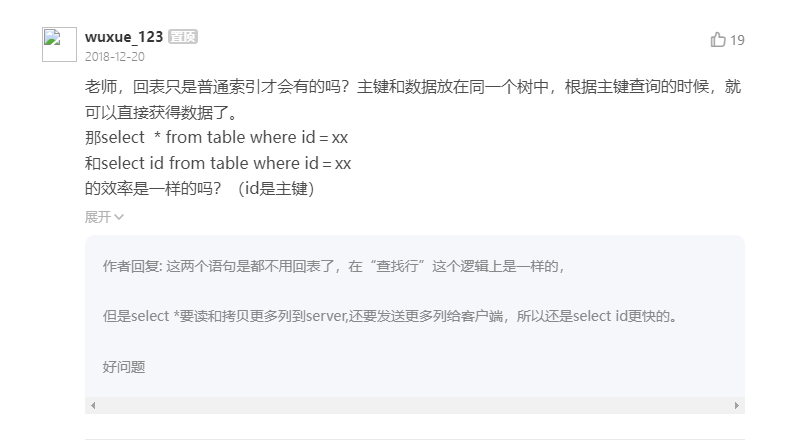Click the 好问题 text in reply

tap(124, 367)
